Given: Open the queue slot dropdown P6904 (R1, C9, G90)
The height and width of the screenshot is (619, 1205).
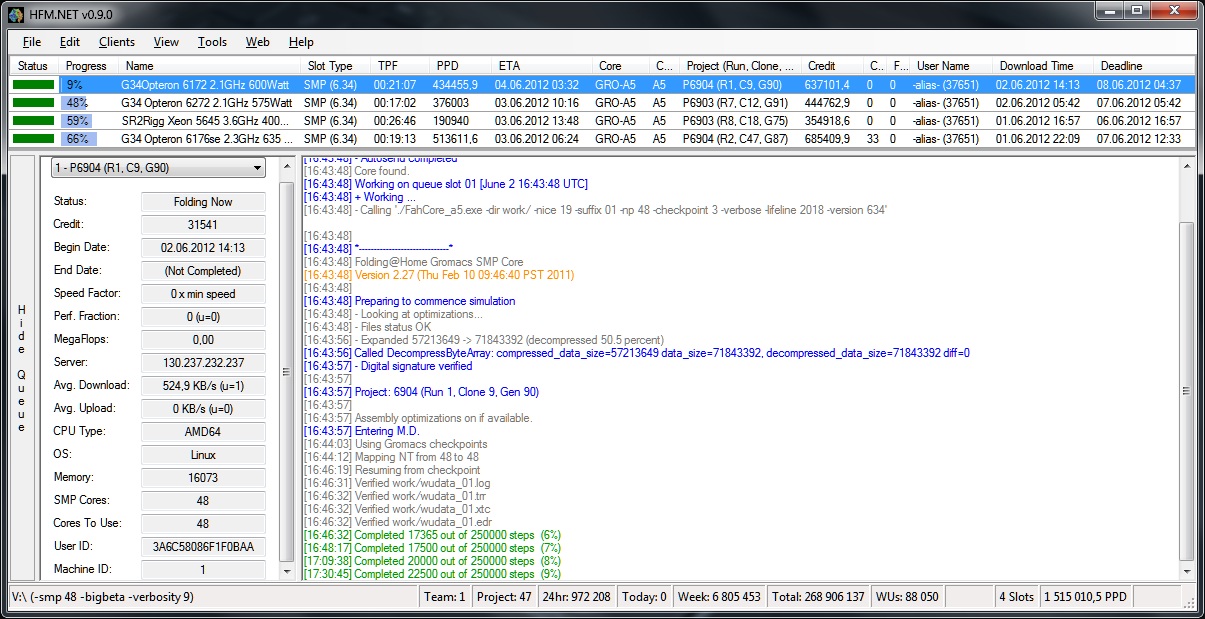Looking at the screenshot, I should click(158, 169).
